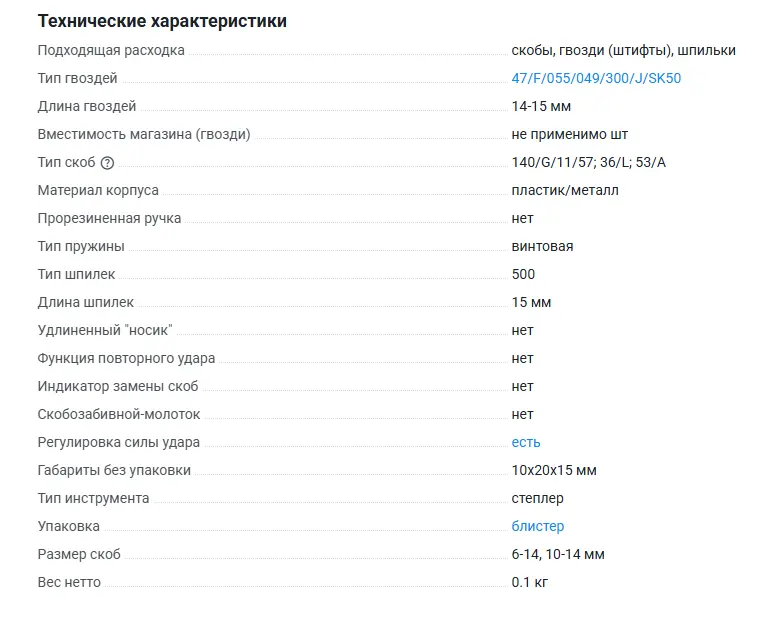This screenshot has height=617, width=781.
Task: Click the "0.1 кг" net weight value
Action: pos(530,582)
